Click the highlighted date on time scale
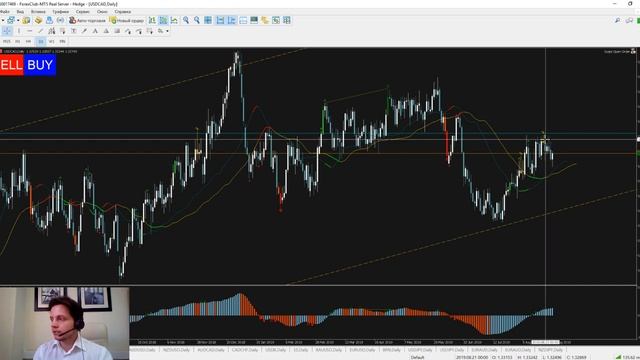The width and height of the screenshot is (640, 360). [545, 342]
